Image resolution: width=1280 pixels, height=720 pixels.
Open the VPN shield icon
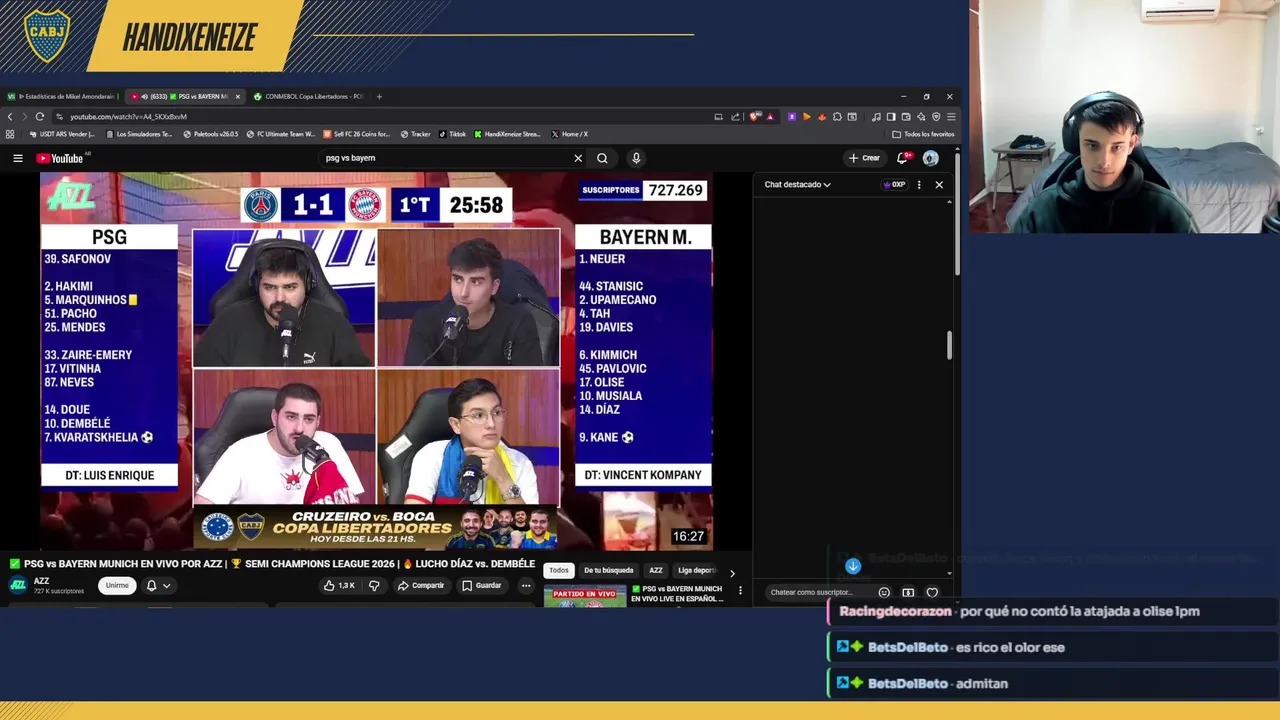pyautogui.click(x=936, y=117)
